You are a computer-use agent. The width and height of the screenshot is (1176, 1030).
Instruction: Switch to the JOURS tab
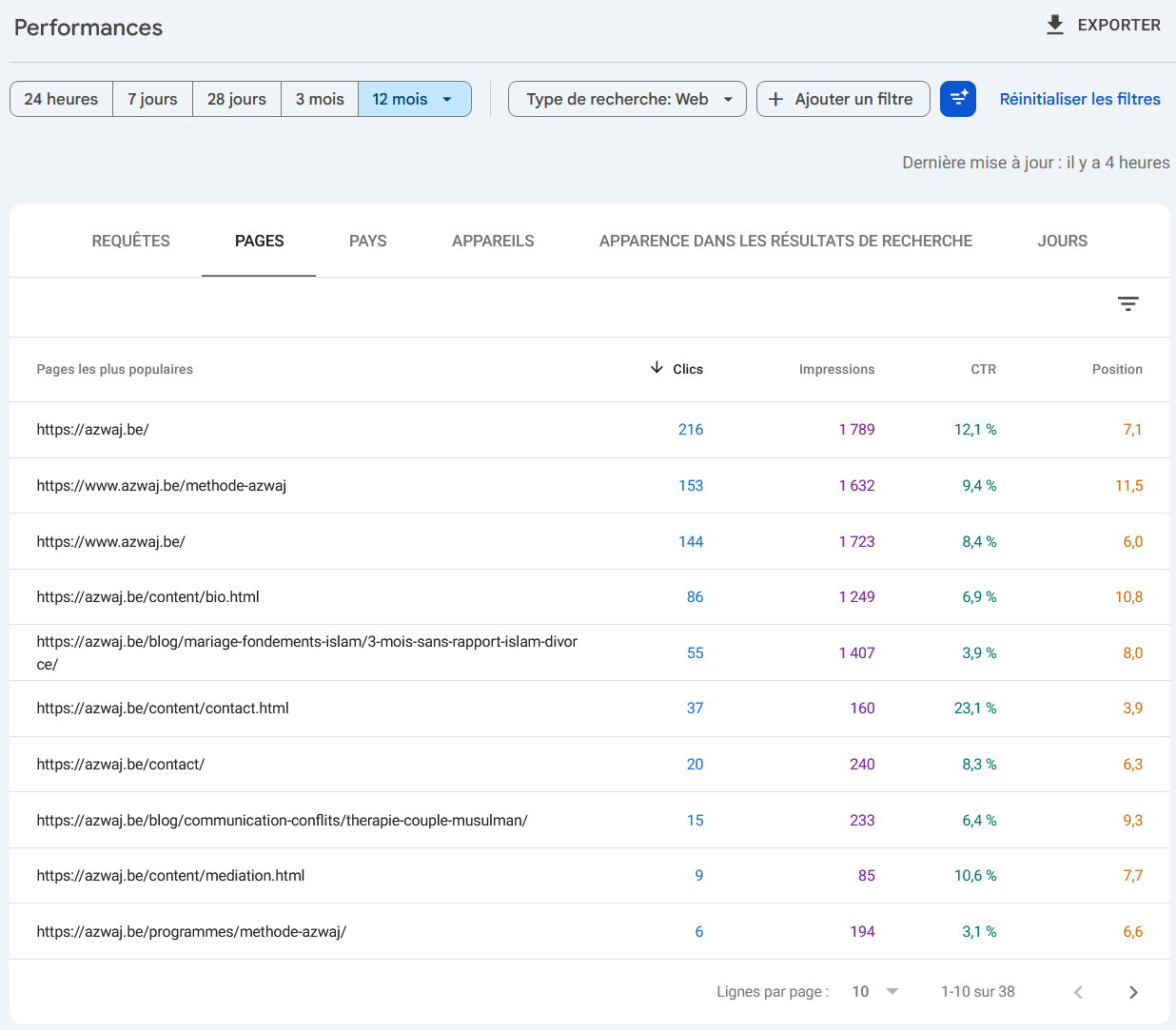(1062, 241)
